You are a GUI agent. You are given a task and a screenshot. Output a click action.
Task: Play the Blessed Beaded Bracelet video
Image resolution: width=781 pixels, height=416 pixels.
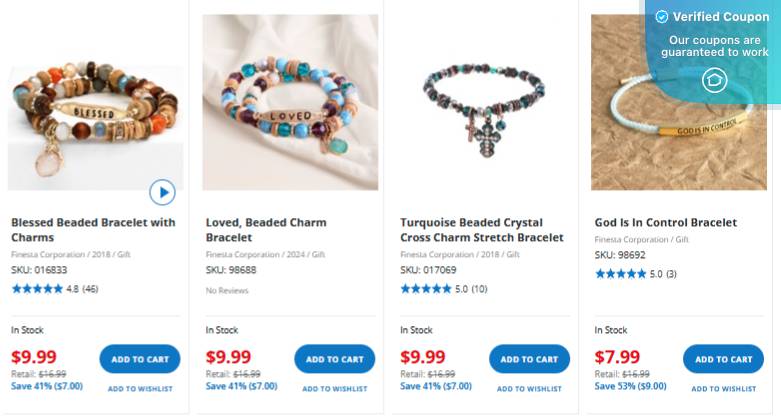[x=162, y=191]
